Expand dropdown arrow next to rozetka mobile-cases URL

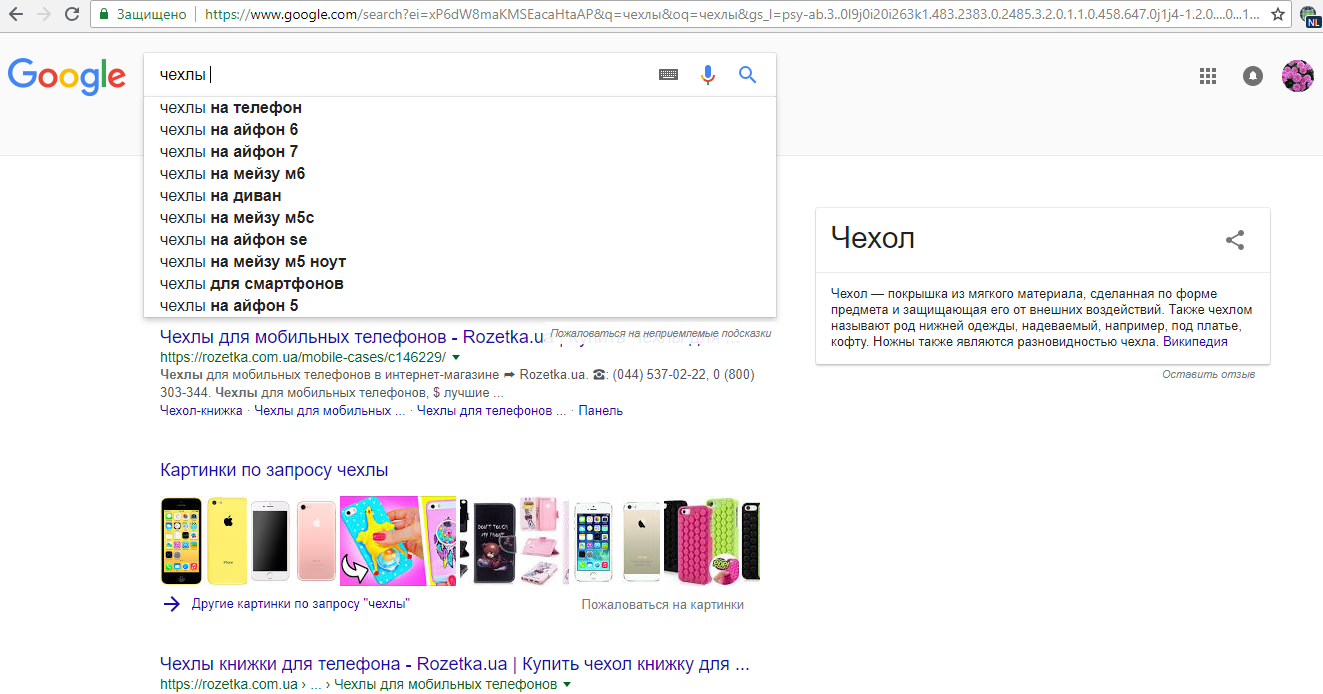click(x=456, y=357)
